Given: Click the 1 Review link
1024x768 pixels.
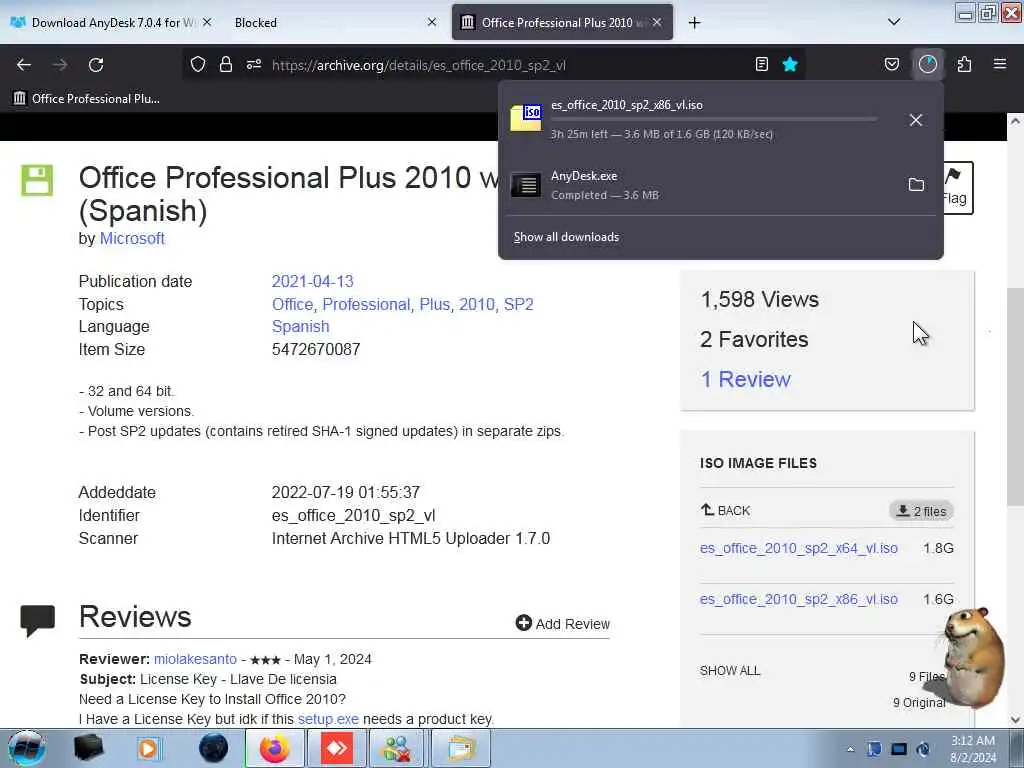Looking at the screenshot, I should point(745,379).
